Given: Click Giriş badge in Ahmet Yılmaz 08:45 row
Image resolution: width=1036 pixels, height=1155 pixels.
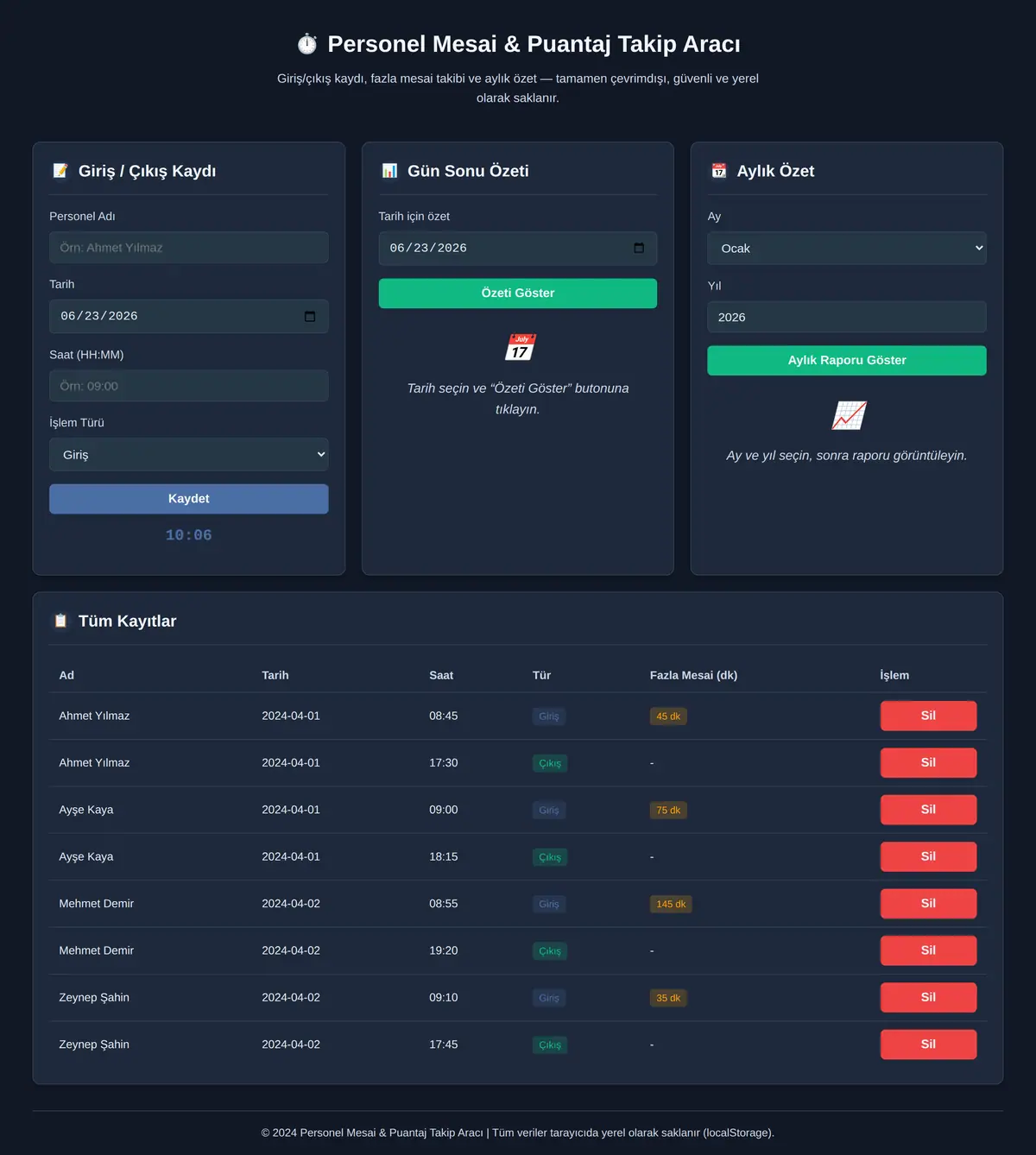Looking at the screenshot, I should 549,716.
